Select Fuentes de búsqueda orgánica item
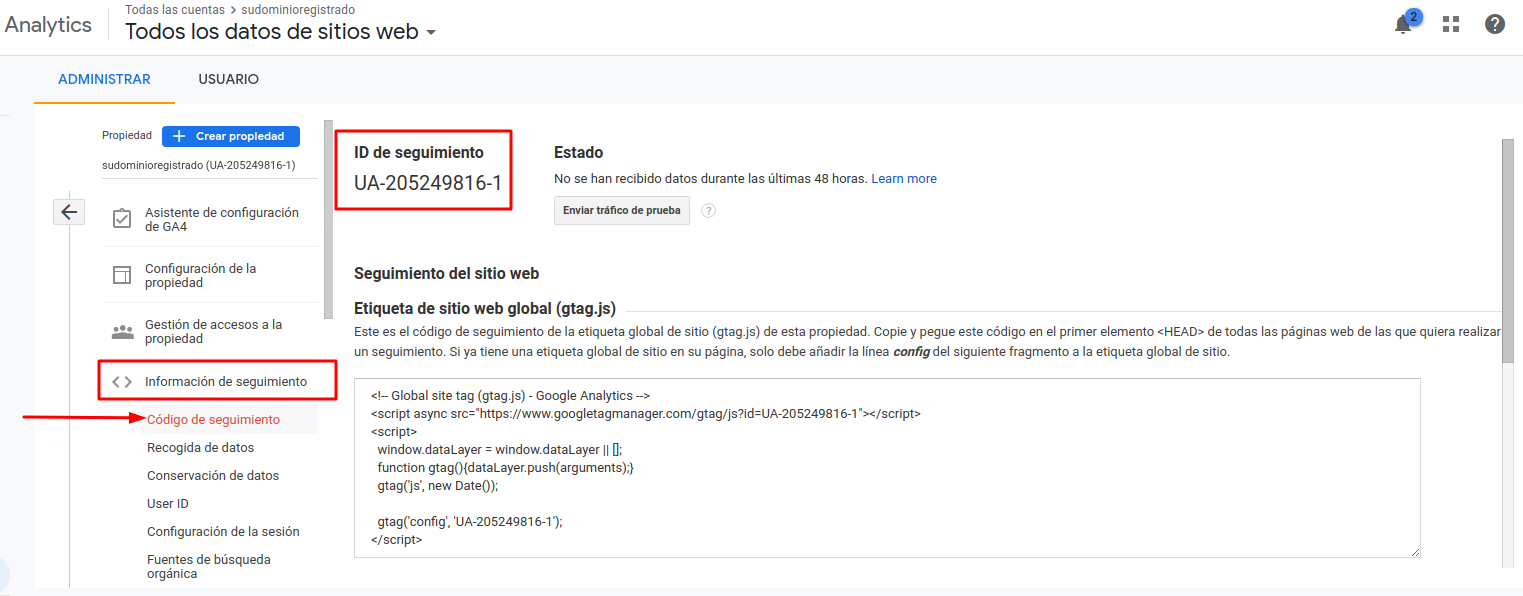The height and width of the screenshot is (596, 1523). (208, 566)
